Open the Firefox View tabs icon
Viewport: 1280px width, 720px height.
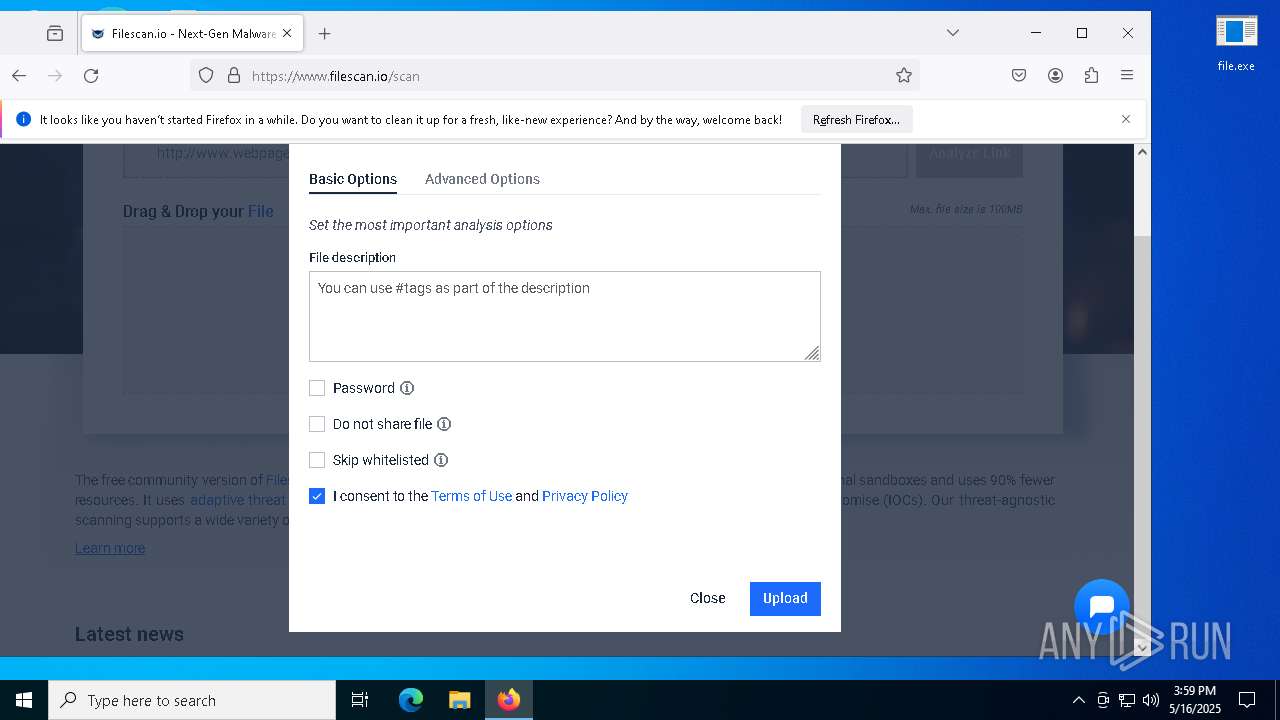[x=55, y=33]
